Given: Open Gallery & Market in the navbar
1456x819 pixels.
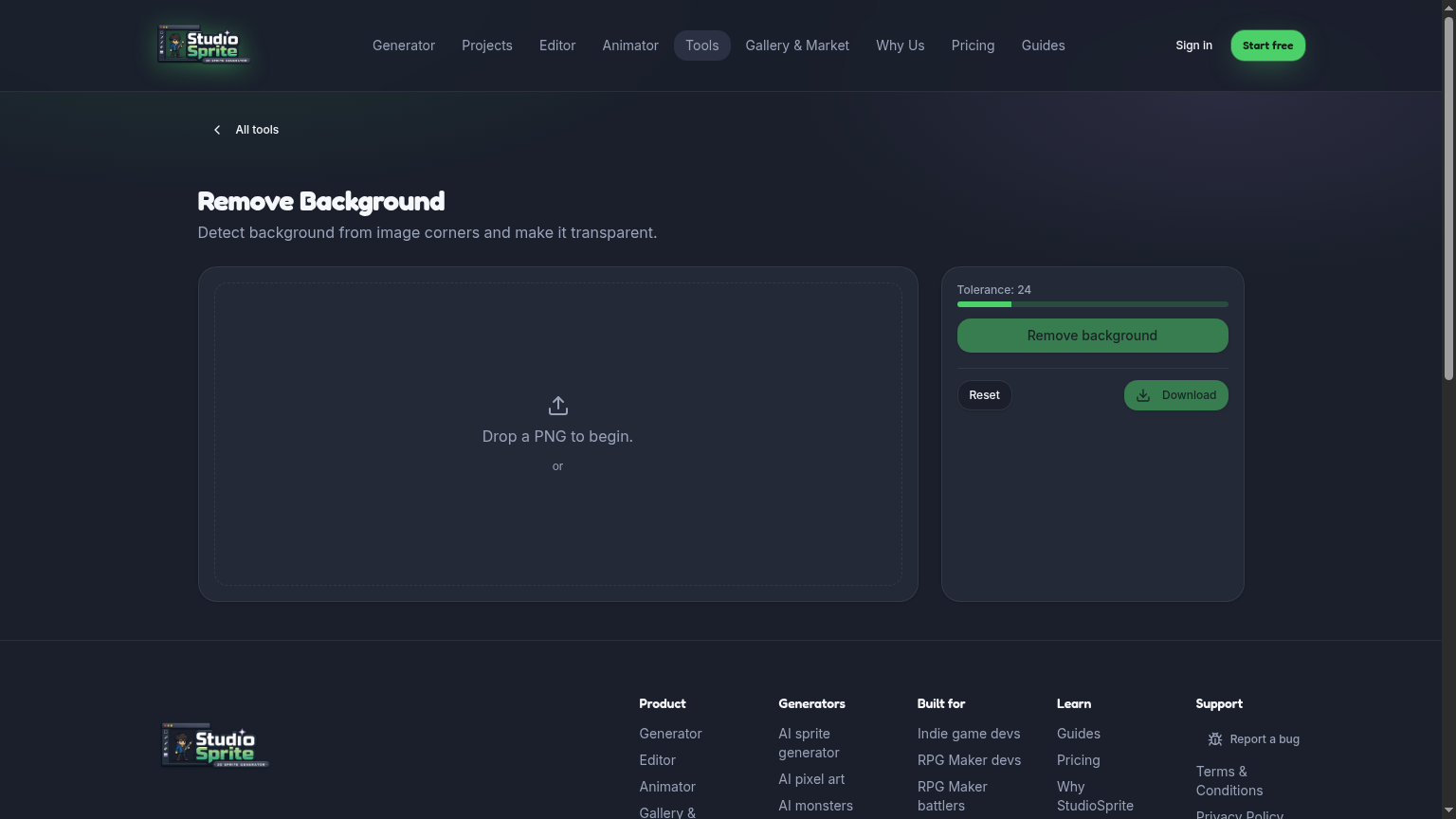Looking at the screenshot, I should [x=797, y=45].
